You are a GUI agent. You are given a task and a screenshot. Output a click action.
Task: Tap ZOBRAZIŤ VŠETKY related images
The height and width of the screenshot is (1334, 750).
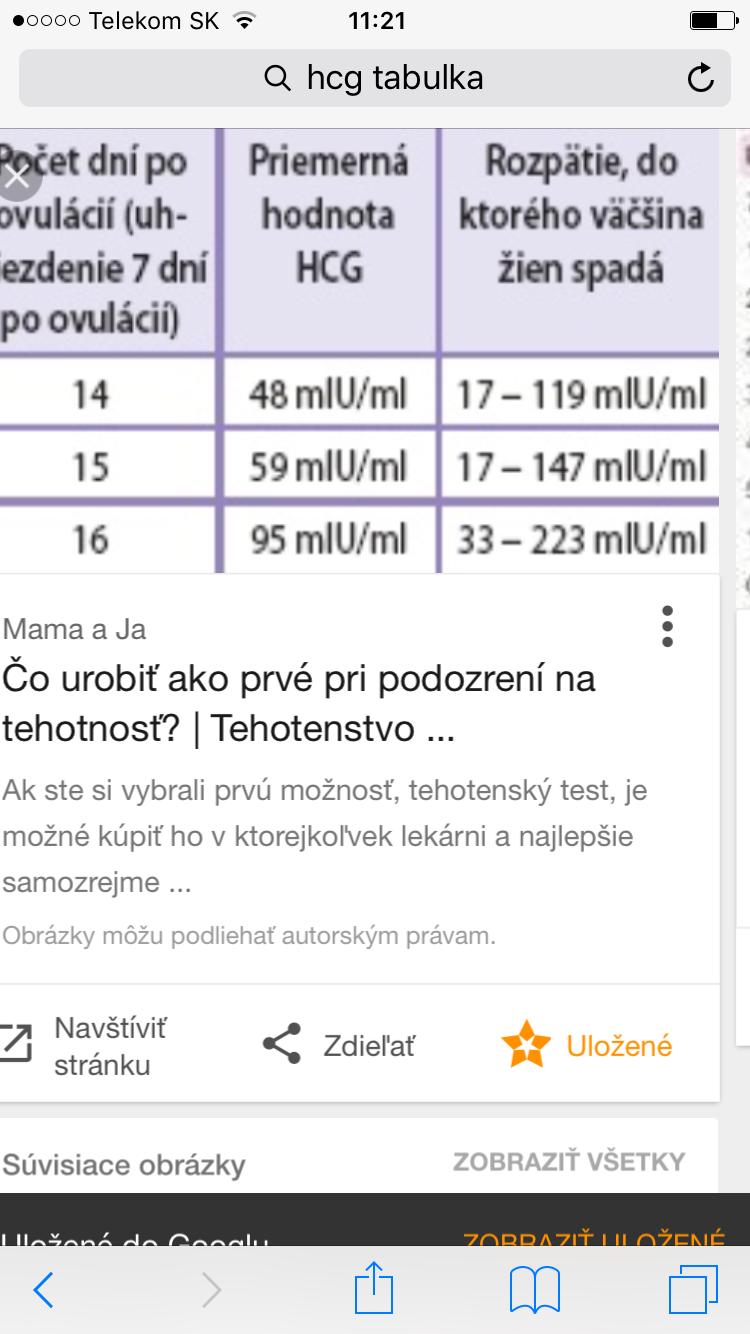click(568, 1161)
